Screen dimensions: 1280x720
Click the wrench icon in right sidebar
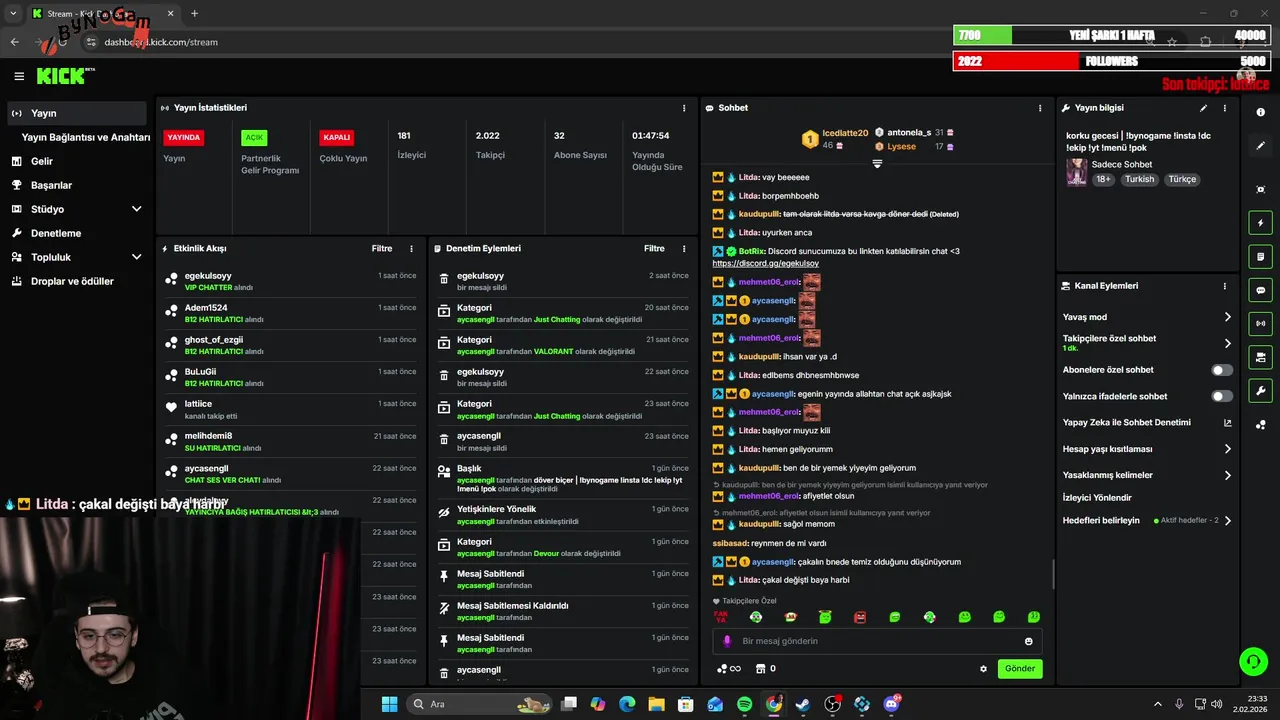tap(1261, 391)
